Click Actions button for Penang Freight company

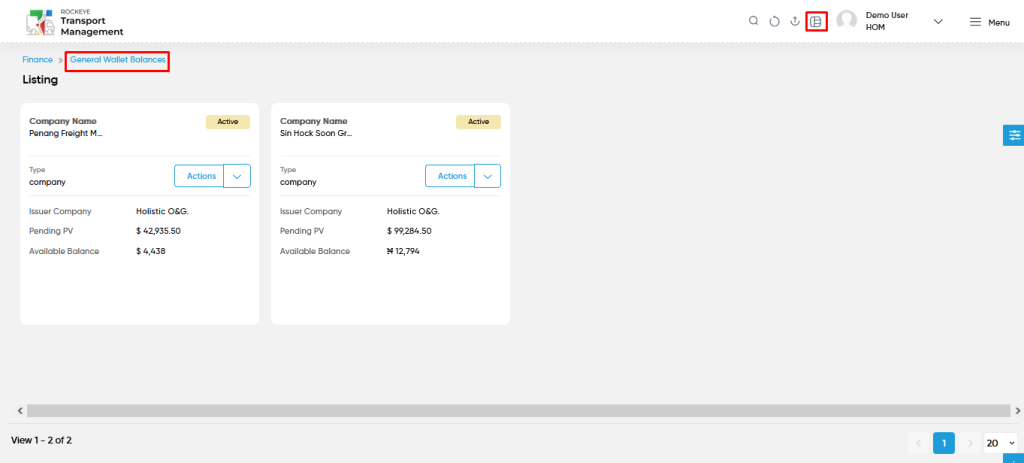pos(199,176)
